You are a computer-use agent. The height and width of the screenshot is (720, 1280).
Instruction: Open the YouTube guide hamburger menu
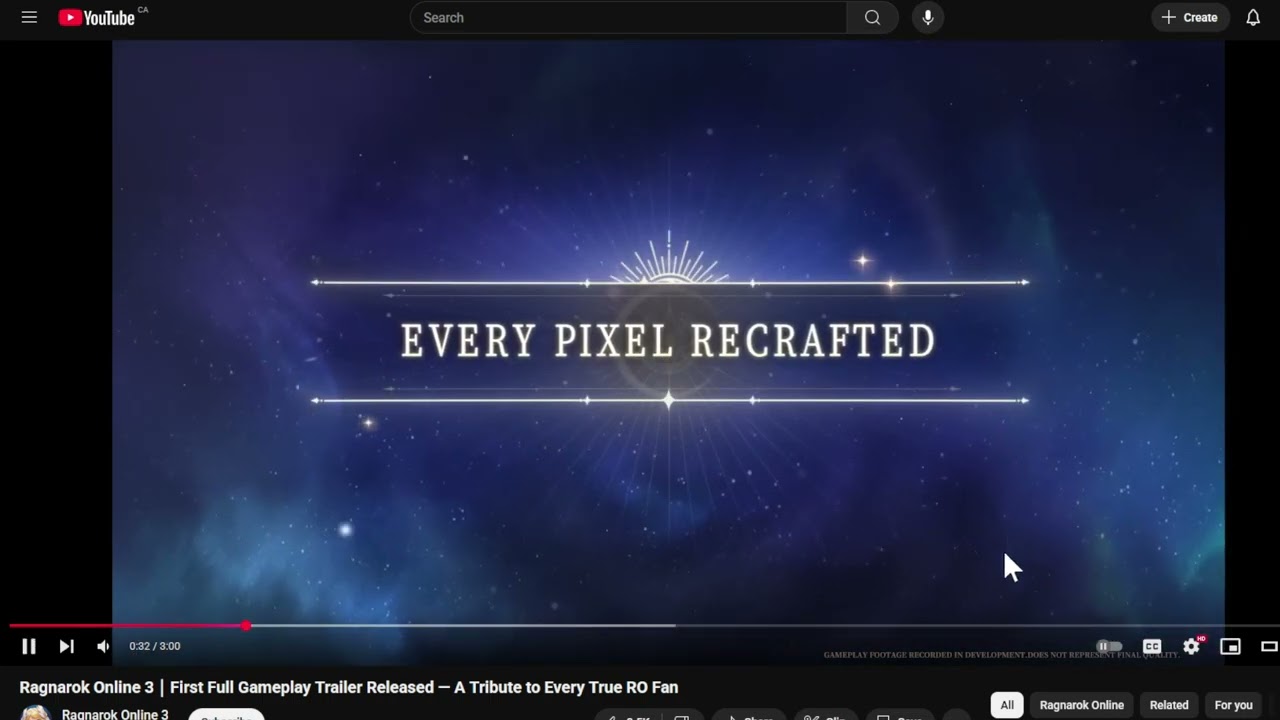click(x=29, y=17)
